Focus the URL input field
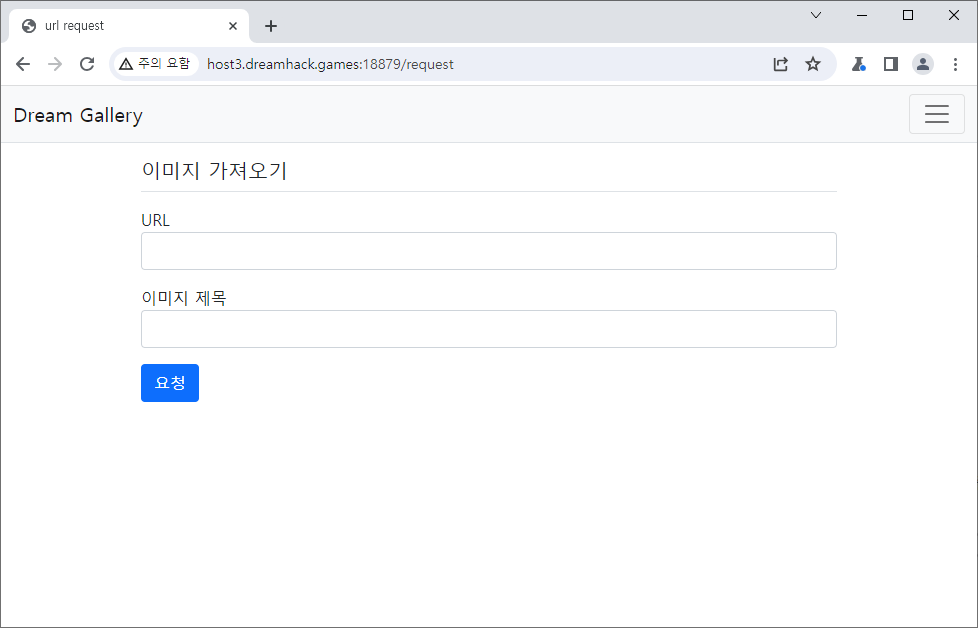Screen dimensions: 978x628 tap(488, 251)
